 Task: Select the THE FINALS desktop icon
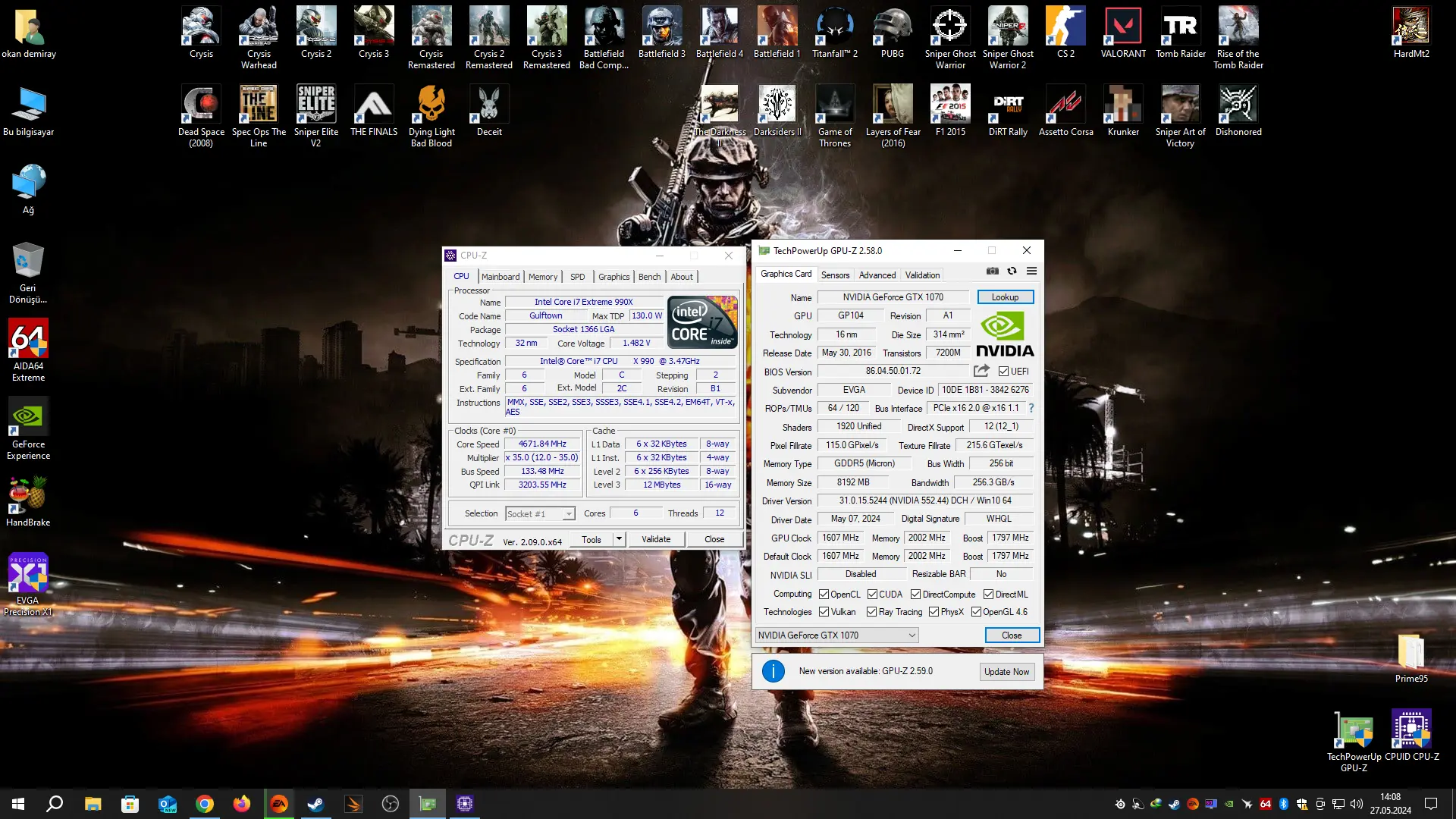[374, 111]
